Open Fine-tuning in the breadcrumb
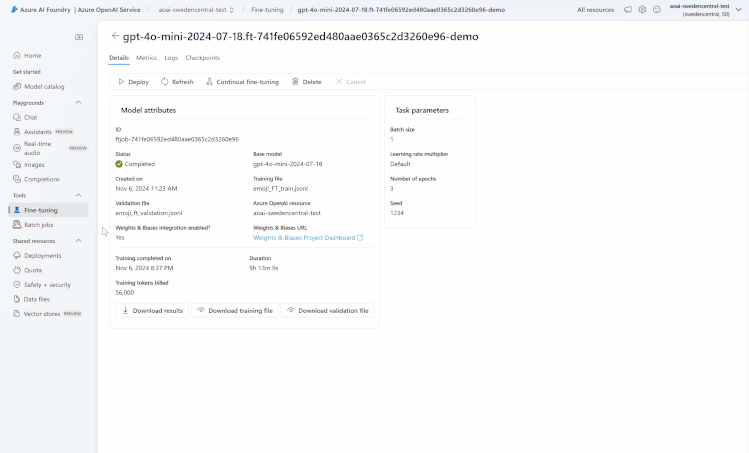 267,10
